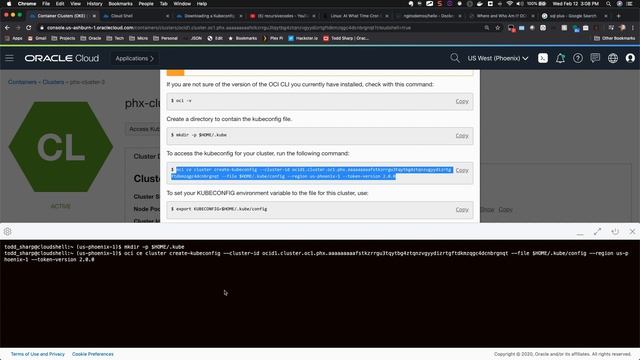Image resolution: width=640 pixels, height=360 pixels.
Task: Open the Todd Sharp bookmark
Action: point(346,38)
